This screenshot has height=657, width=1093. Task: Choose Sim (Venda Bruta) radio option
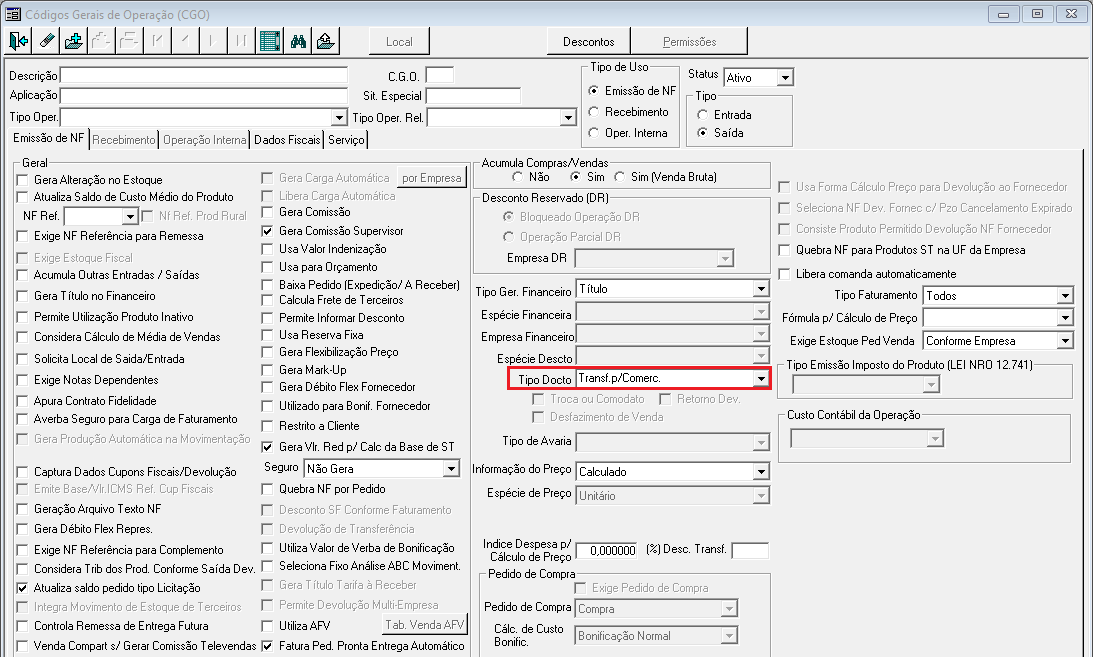pos(619,177)
